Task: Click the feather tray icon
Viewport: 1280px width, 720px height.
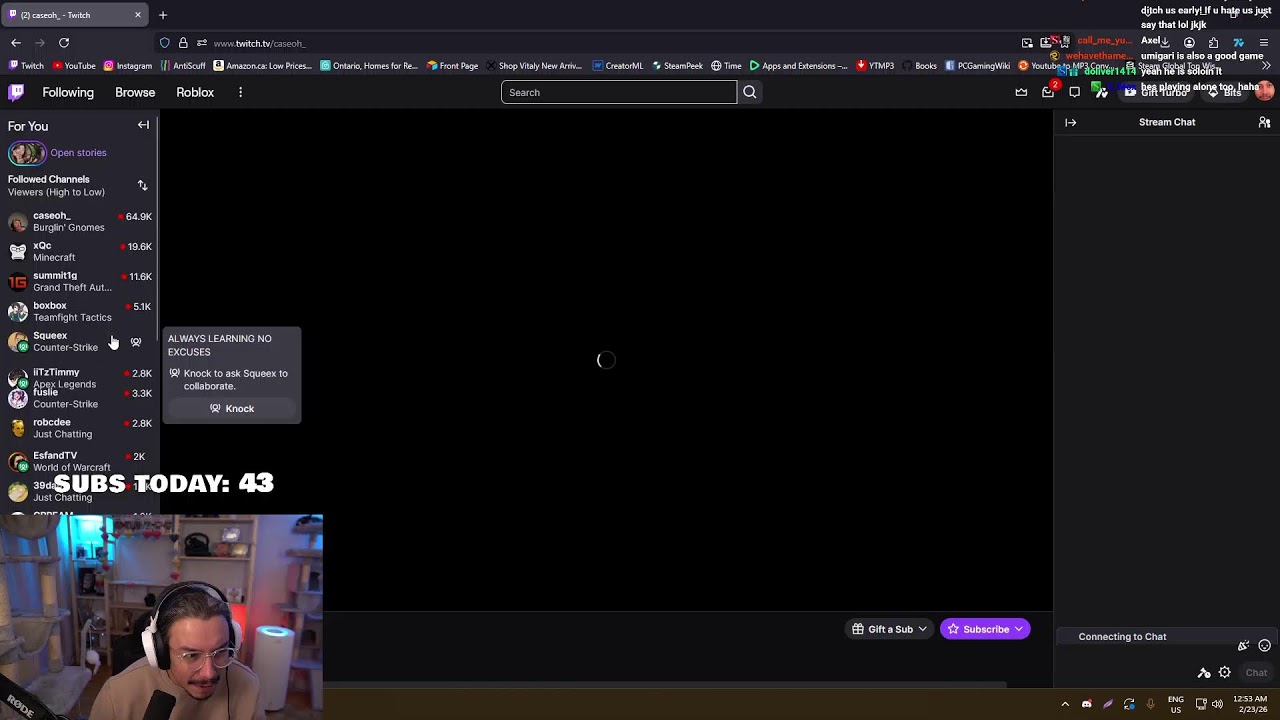Action: 1107,704
